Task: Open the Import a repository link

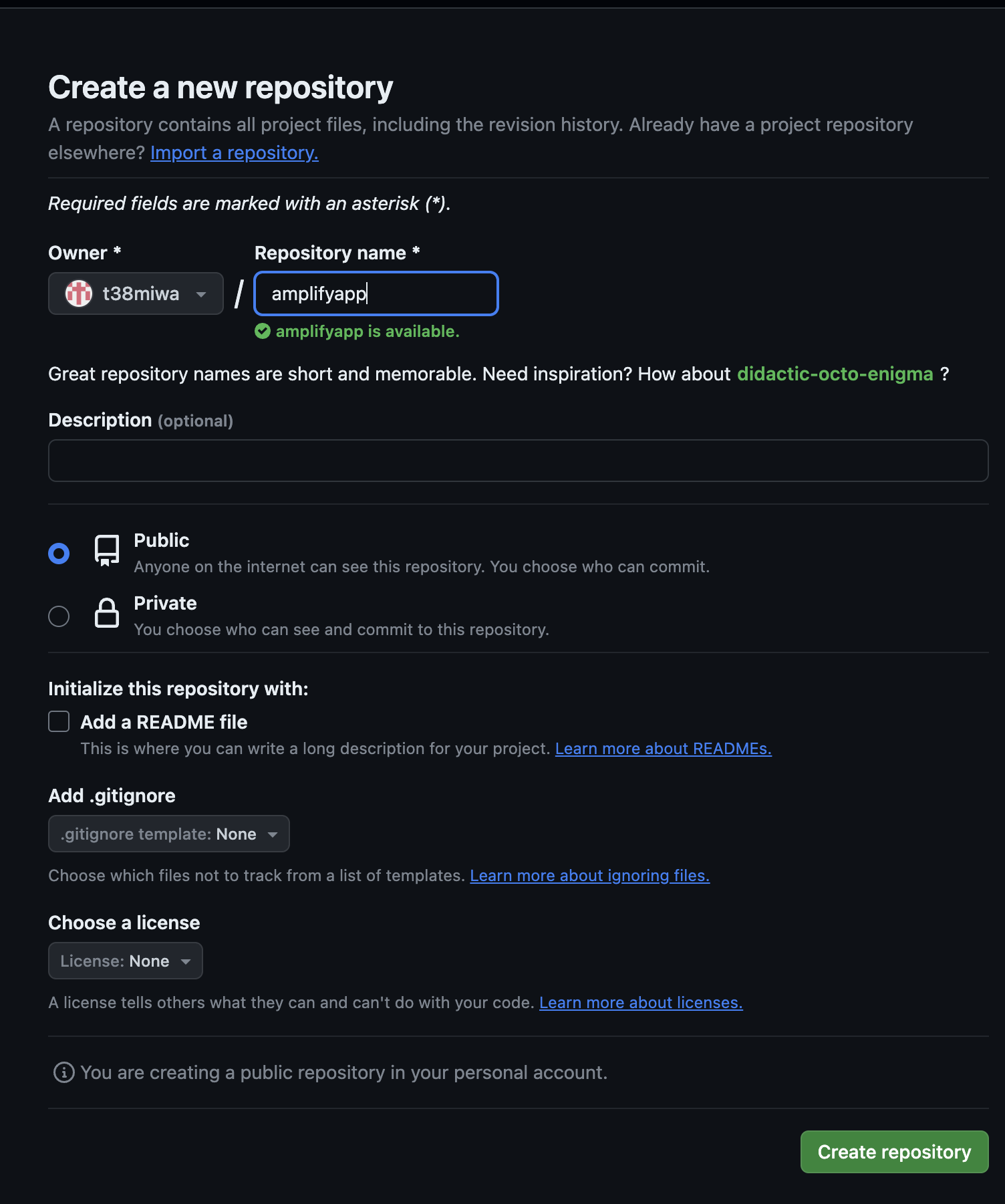Action: click(235, 152)
